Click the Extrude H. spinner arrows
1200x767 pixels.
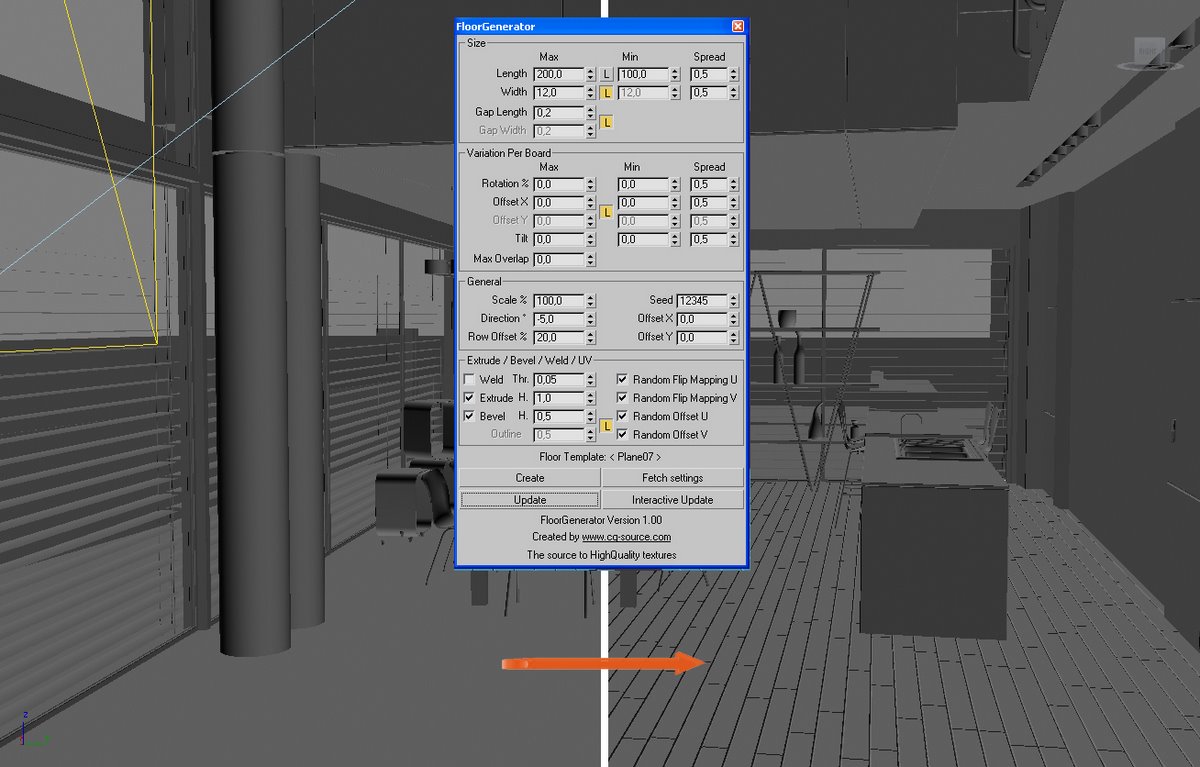(x=591, y=398)
